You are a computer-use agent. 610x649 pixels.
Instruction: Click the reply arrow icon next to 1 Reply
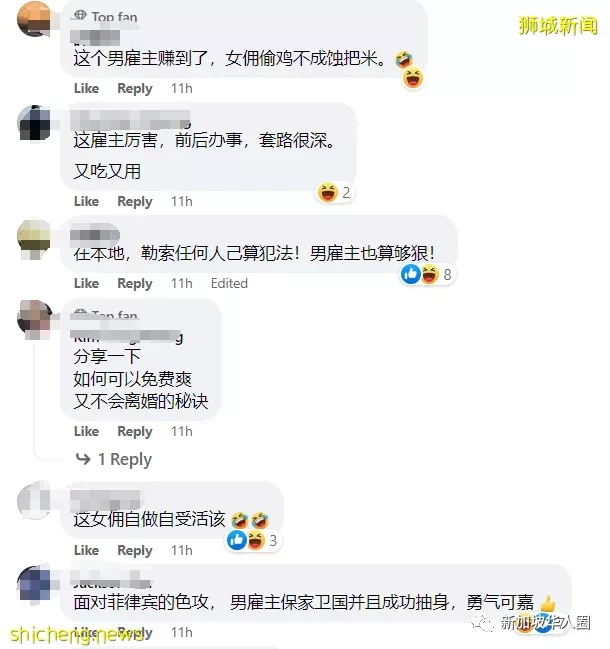(83, 459)
